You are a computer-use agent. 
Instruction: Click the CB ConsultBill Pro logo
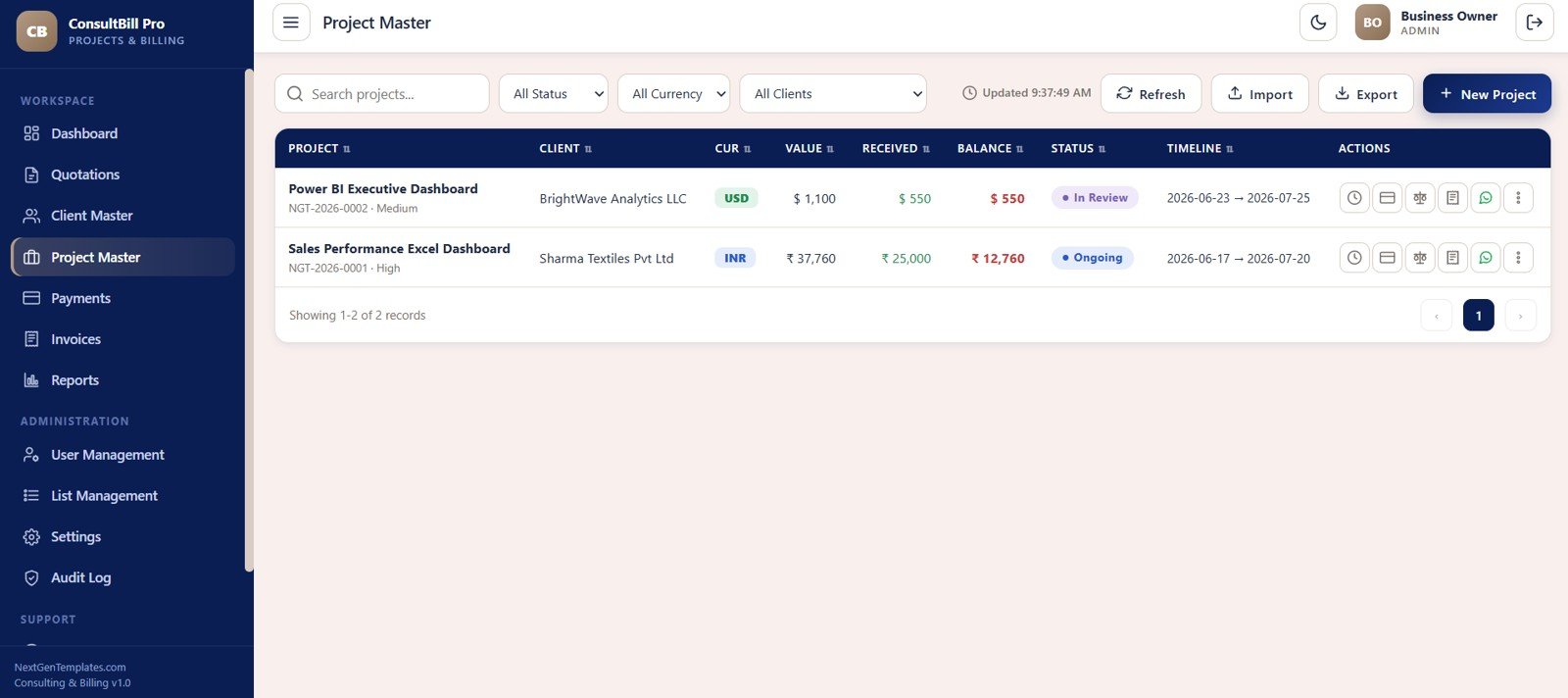click(x=37, y=31)
